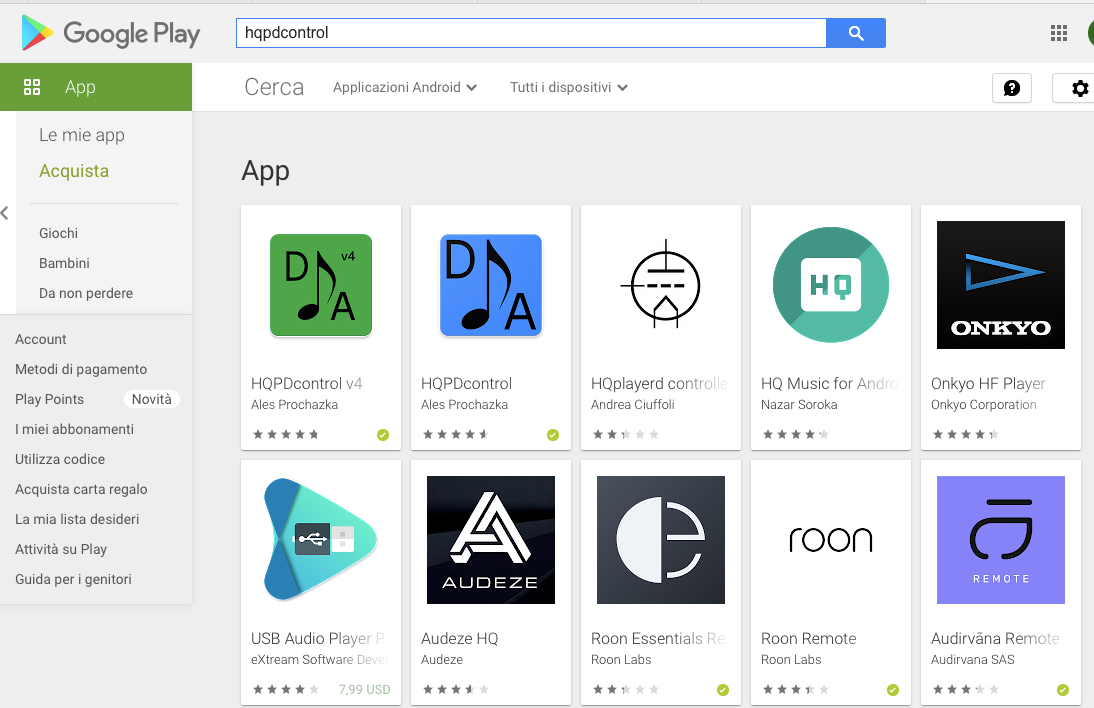Open the Google apps grid icon
1094x708 pixels.
pyautogui.click(x=1058, y=33)
